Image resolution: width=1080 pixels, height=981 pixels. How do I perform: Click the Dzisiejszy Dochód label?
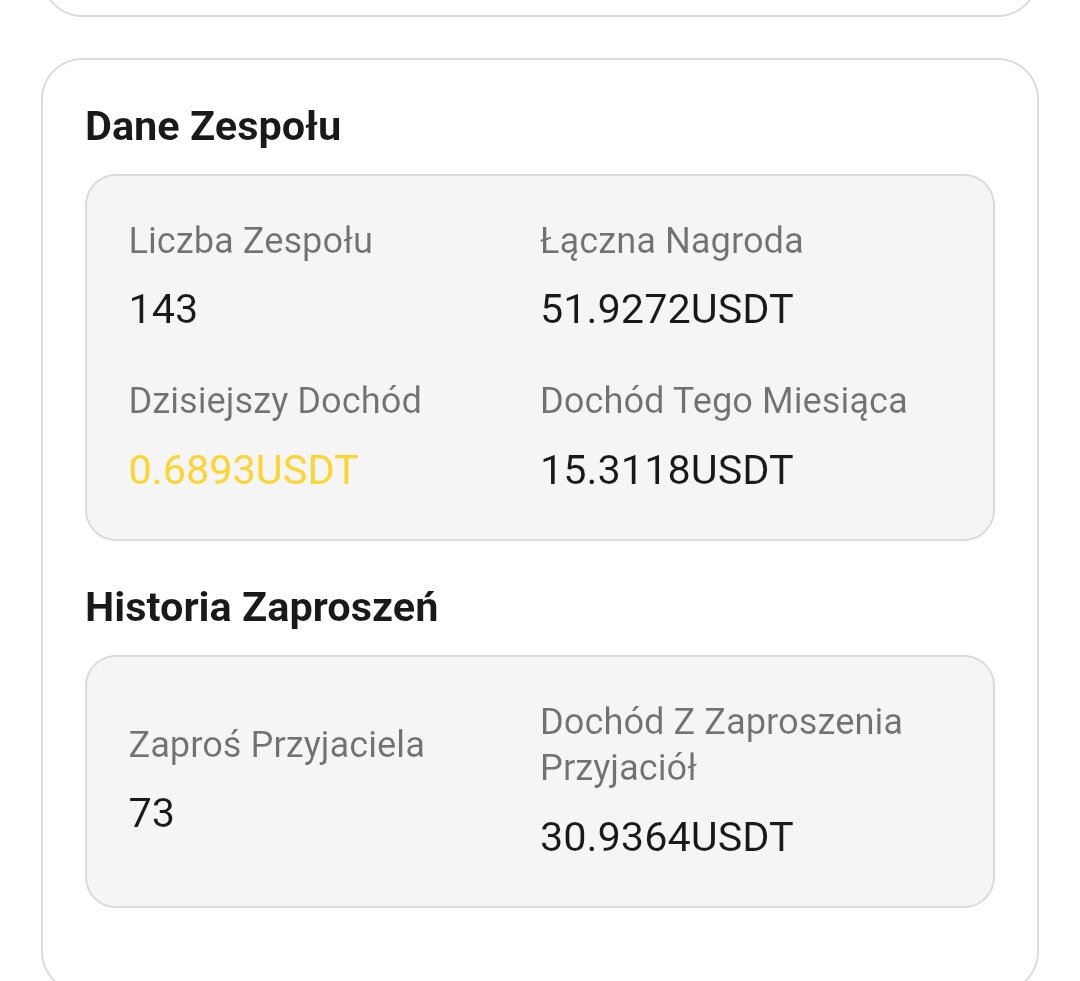(x=275, y=401)
